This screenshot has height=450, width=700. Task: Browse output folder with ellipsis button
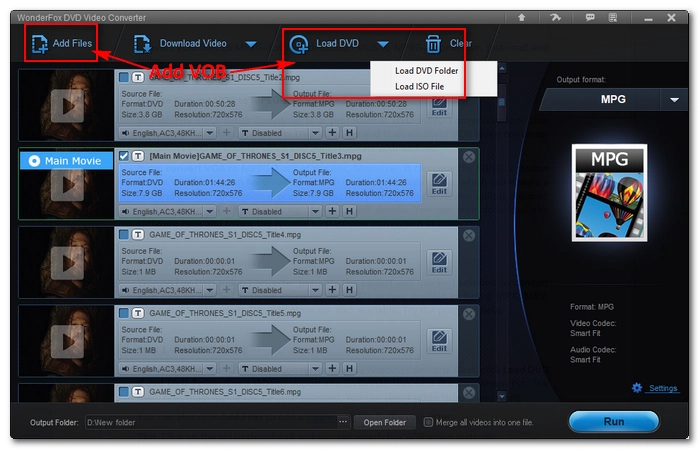pos(343,421)
